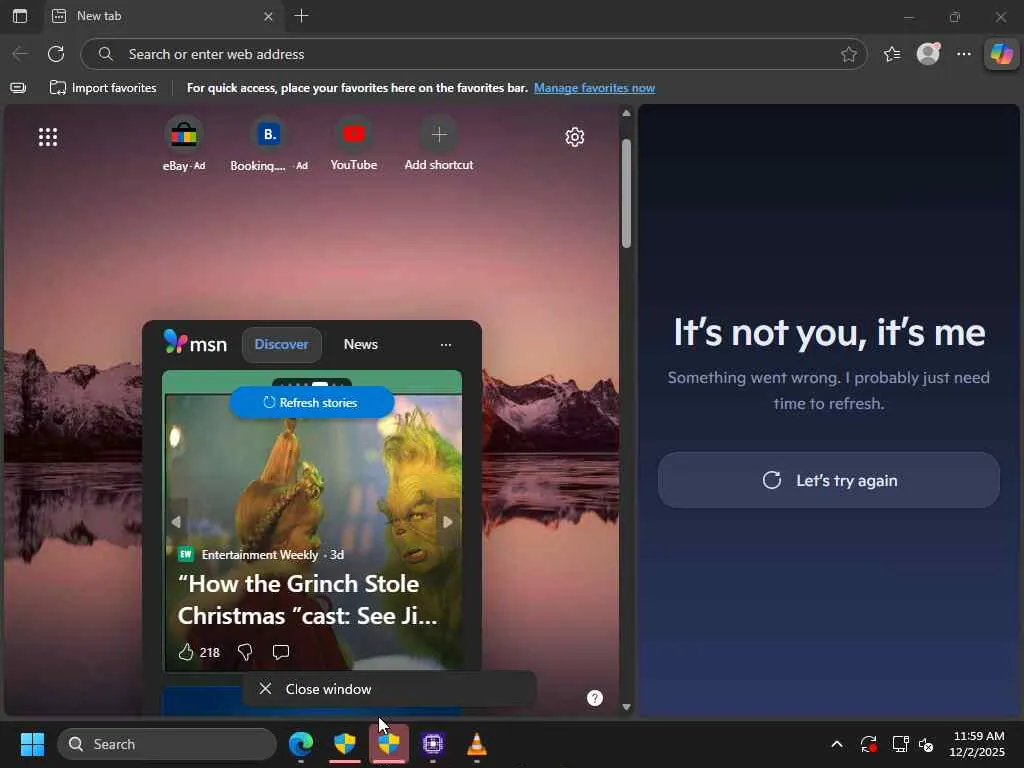Open Manage favorites now link

[594, 88]
